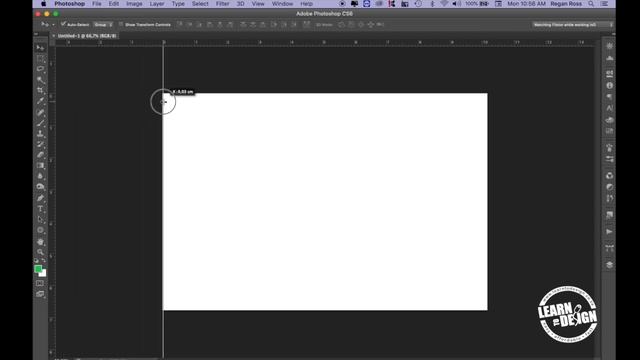Viewport: 640px width, 360px height.
Task: Enable Show Transform Controls checkbox
Action: click(x=121, y=24)
